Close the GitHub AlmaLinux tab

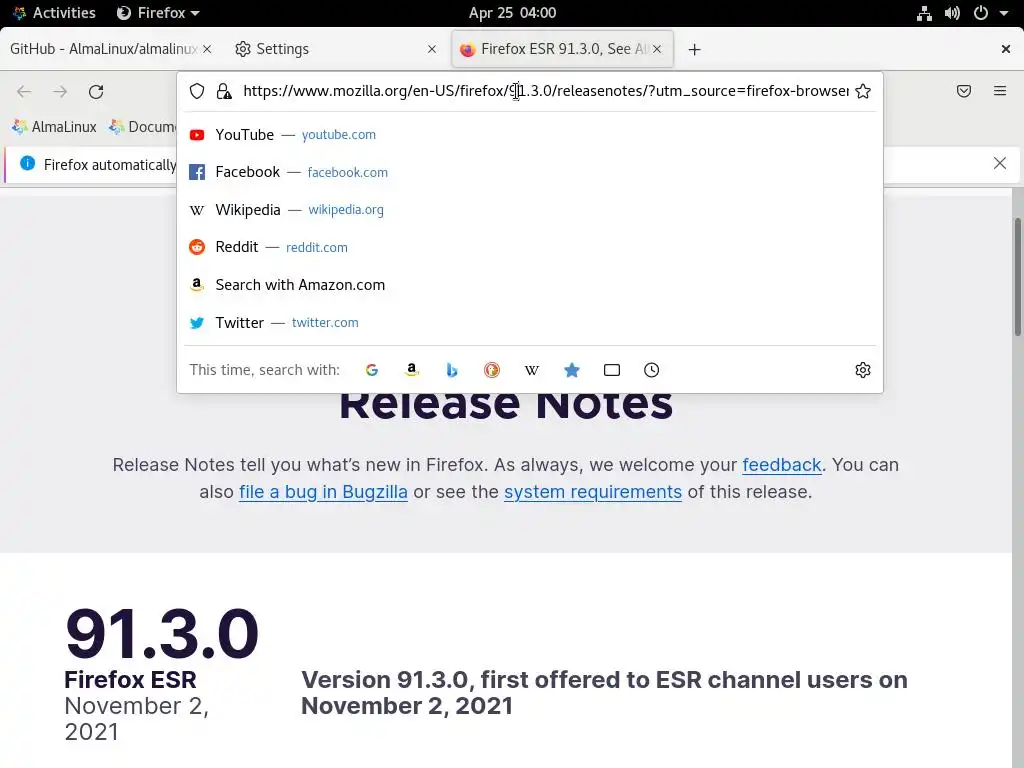[207, 49]
